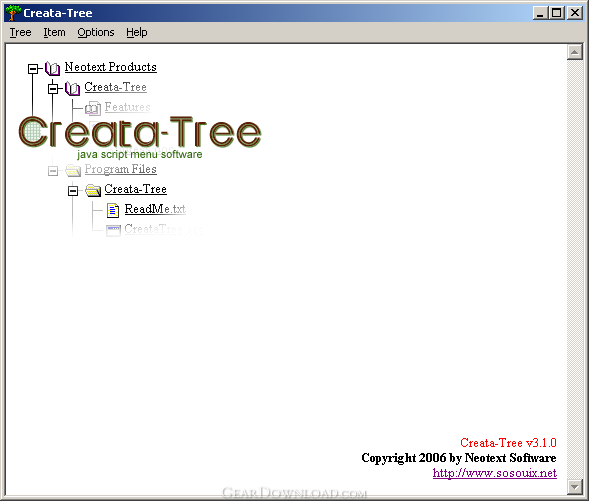Viewport: 589px width, 501px height.
Task: Click the ReadMe.txt document icon
Action: click(113, 210)
